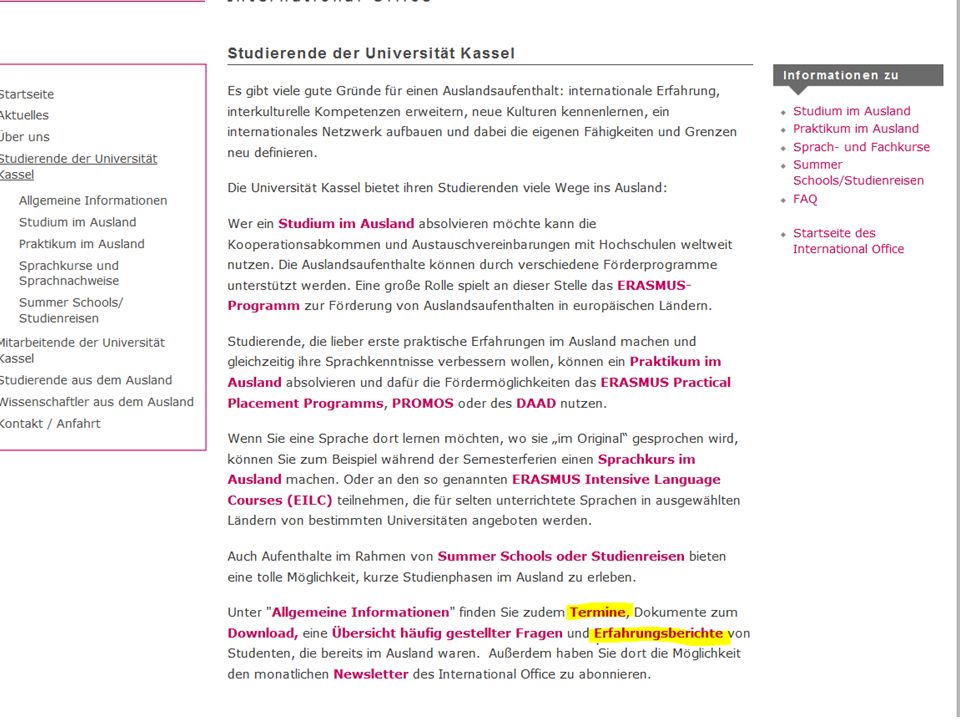Viewport: 960px width, 720px height.
Task: Click the DAAD link
Action: (x=536, y=403)
